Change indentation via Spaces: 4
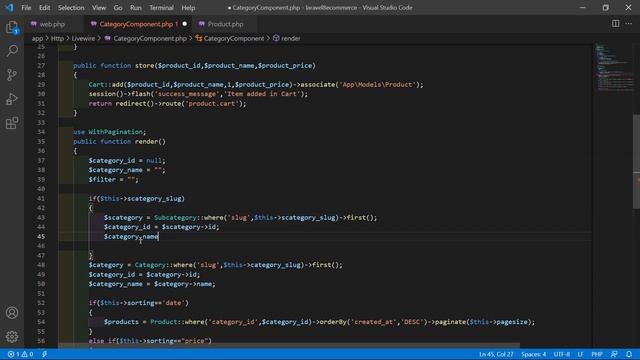 (x=533, y=354)
